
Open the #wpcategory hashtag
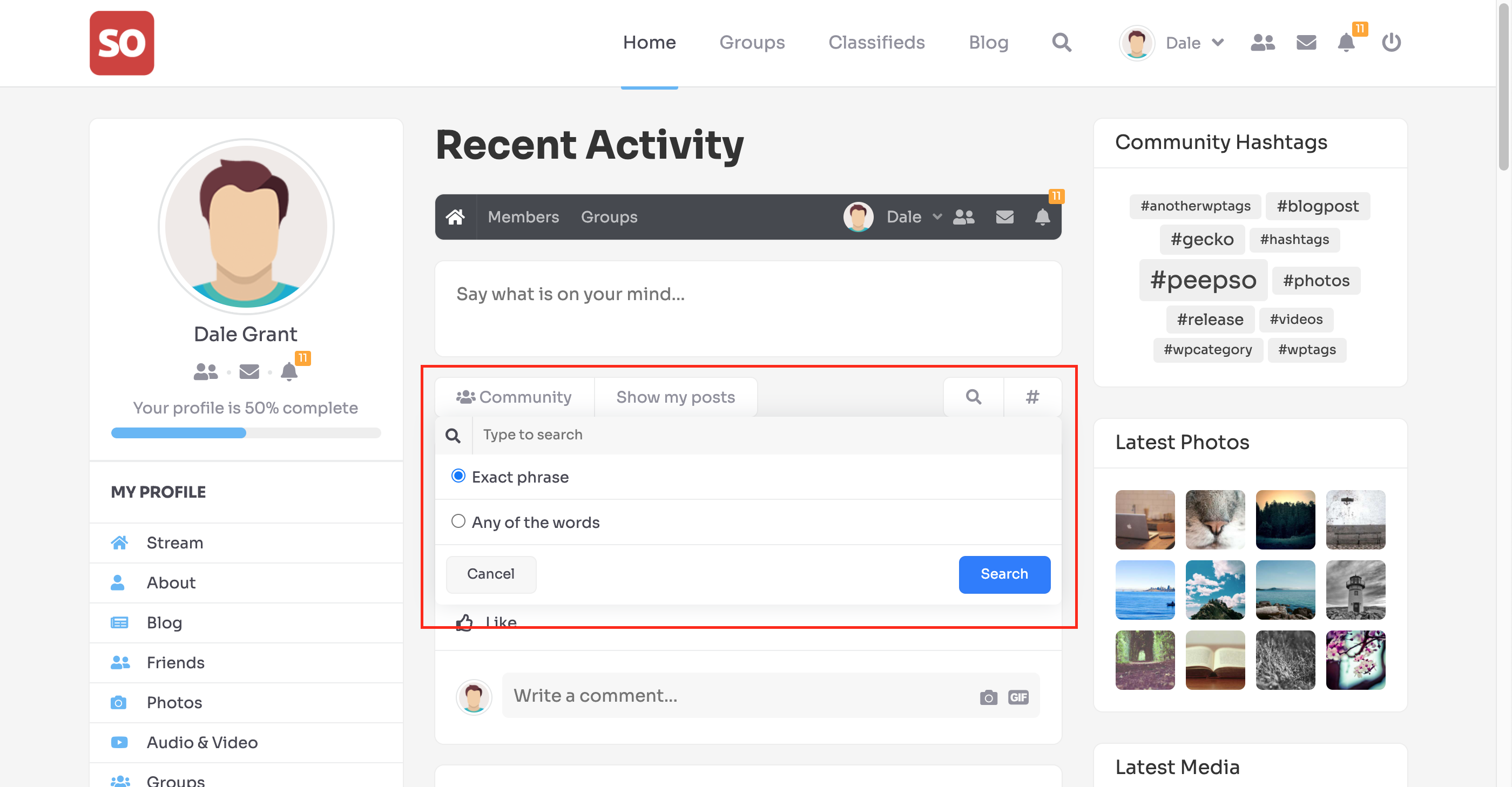(1207, 350)
